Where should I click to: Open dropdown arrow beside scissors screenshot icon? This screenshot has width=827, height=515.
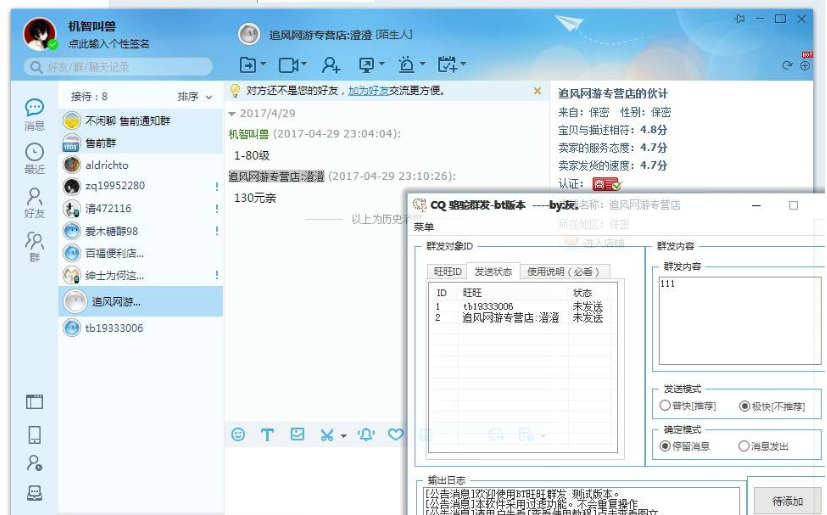click(343, 436)
